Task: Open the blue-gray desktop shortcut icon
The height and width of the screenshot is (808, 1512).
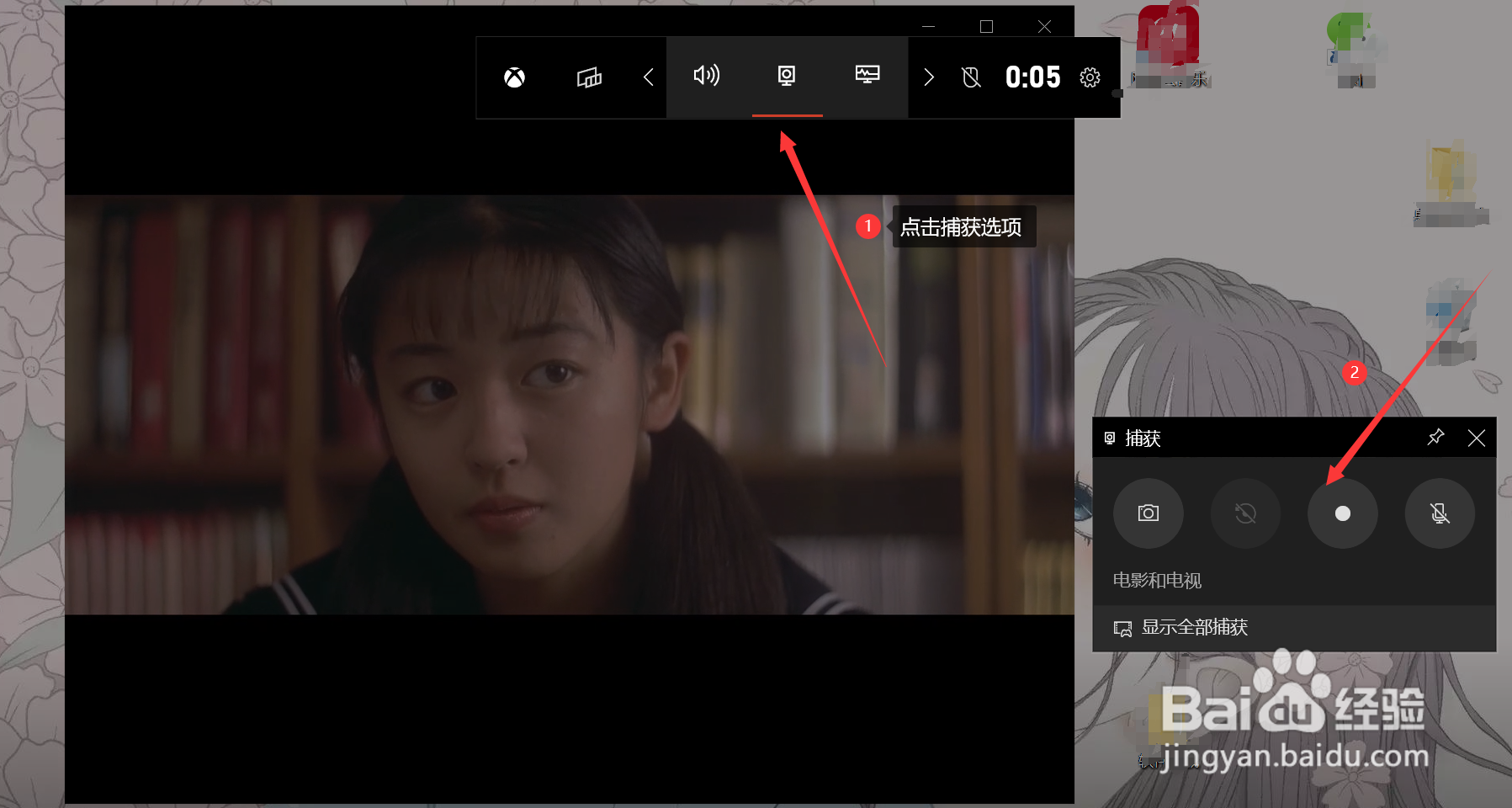Action: click(1451, 322)
